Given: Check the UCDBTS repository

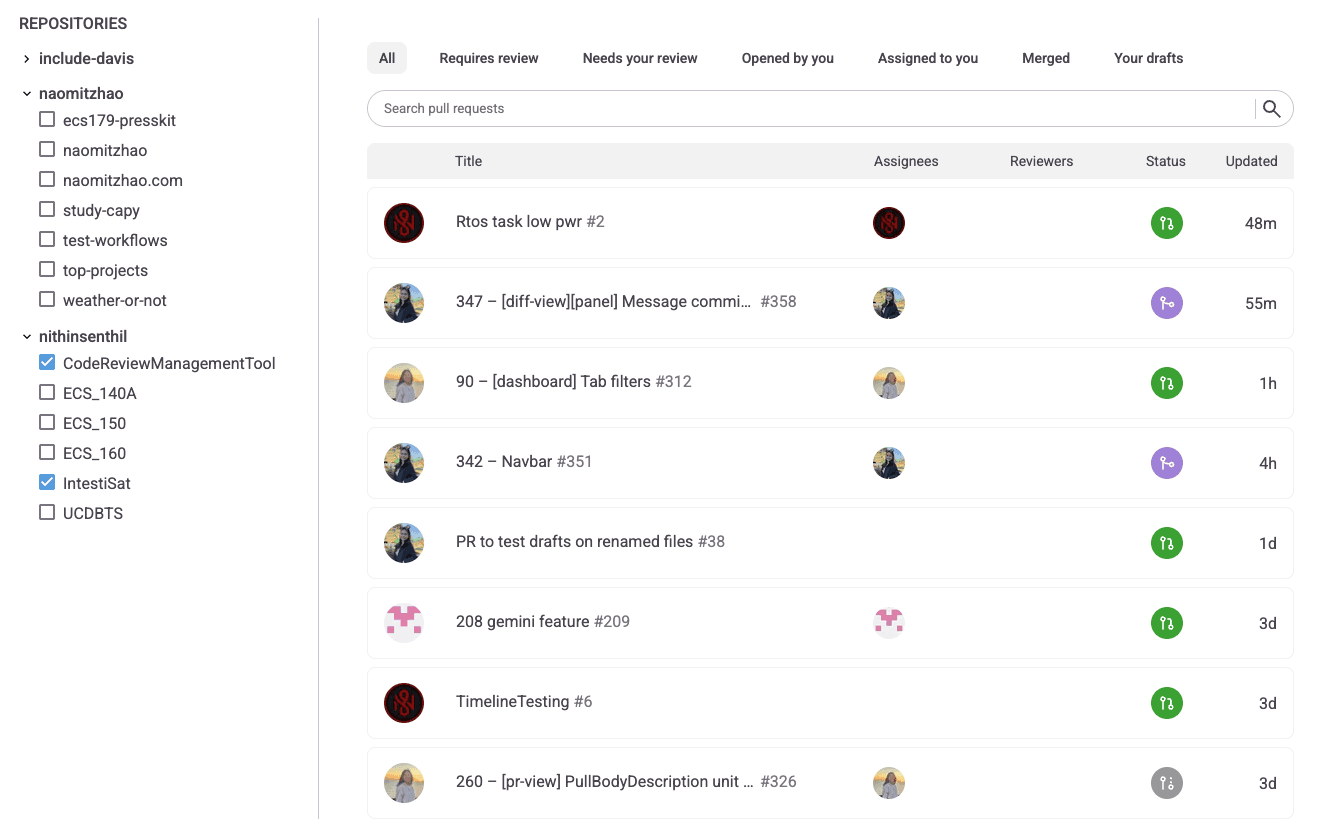Looking at the screenshot, I should [x=47, y=512].
